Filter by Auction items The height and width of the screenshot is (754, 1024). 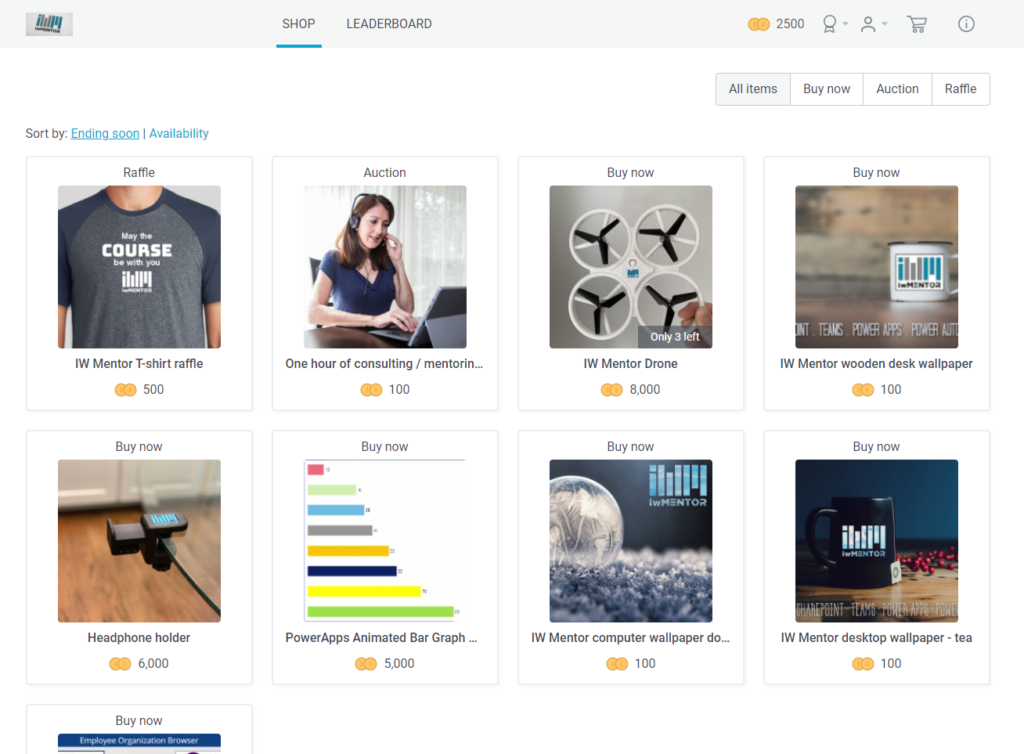point(897,89)
